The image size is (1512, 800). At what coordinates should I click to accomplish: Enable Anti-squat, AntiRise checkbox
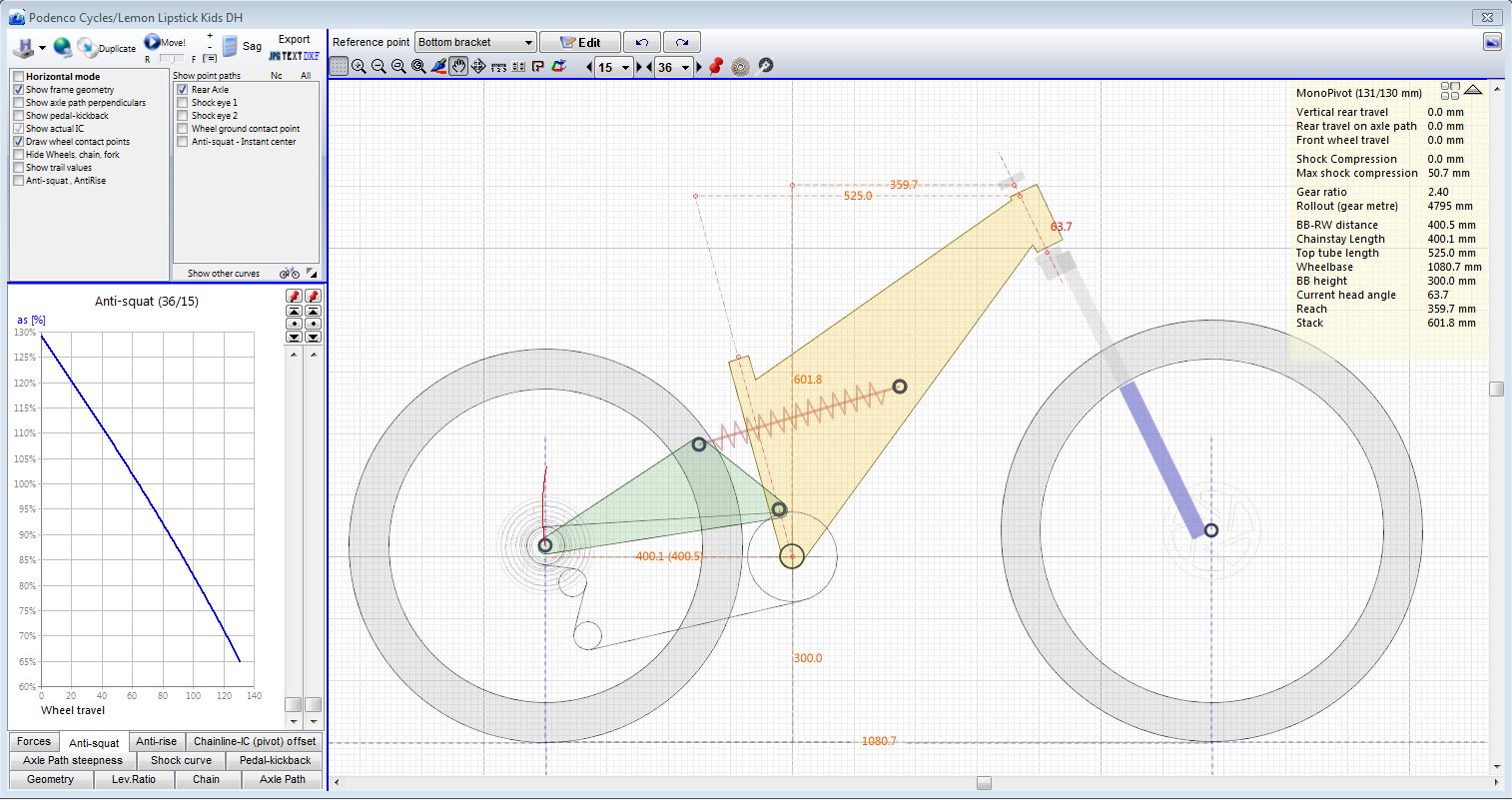18,181
